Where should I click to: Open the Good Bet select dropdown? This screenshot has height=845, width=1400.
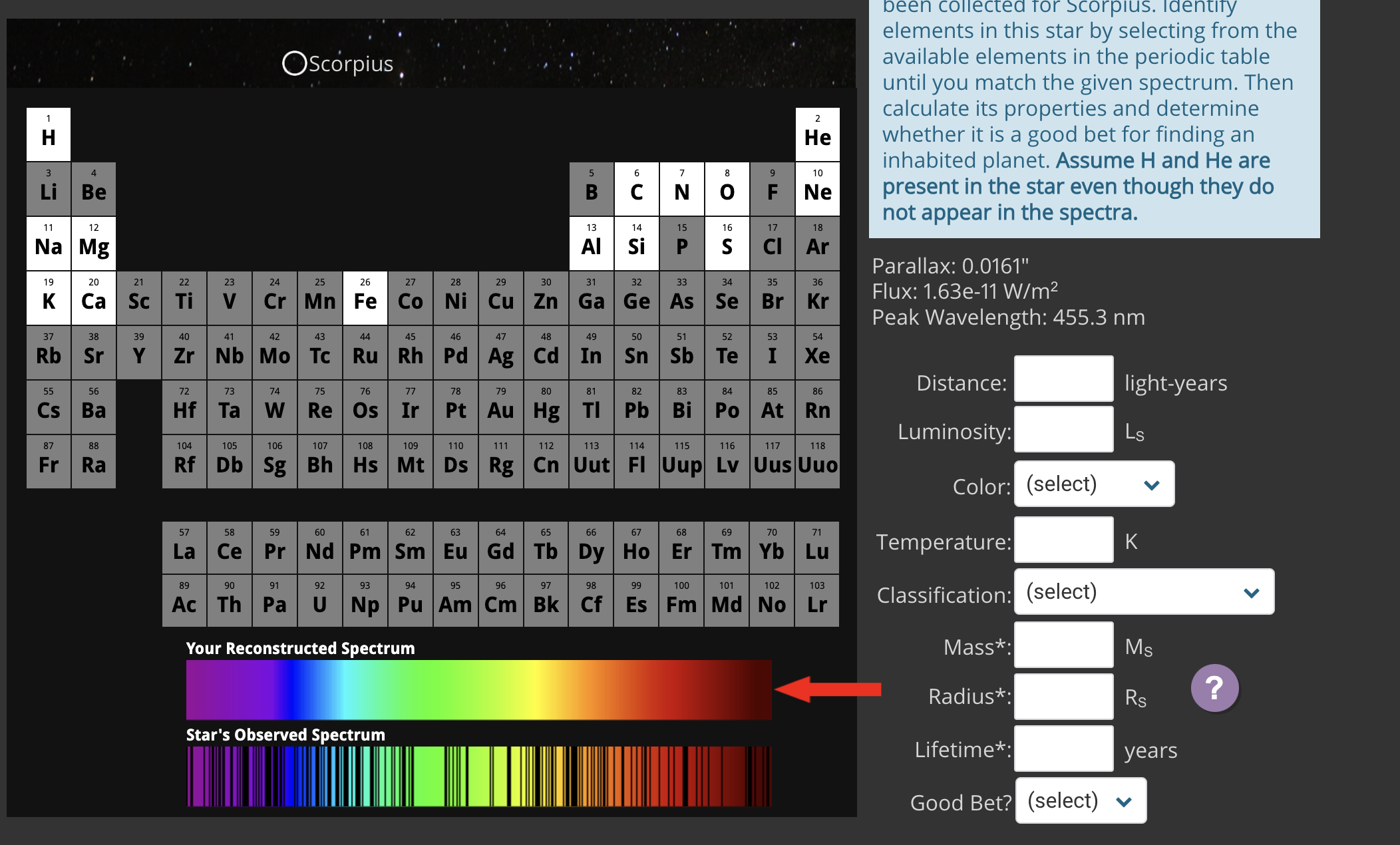[1080, 801]
